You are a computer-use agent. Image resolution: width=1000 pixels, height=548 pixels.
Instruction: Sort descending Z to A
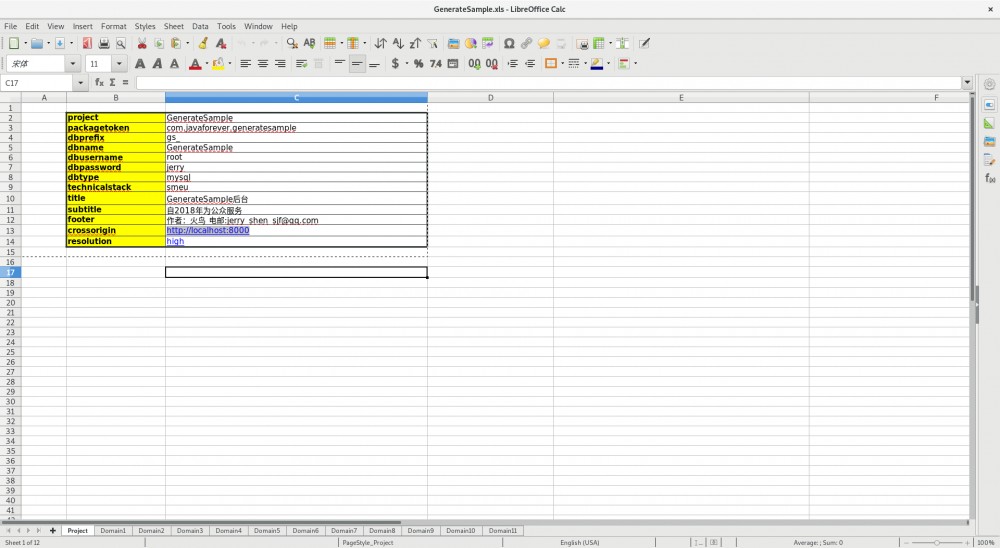coord(415,43)
